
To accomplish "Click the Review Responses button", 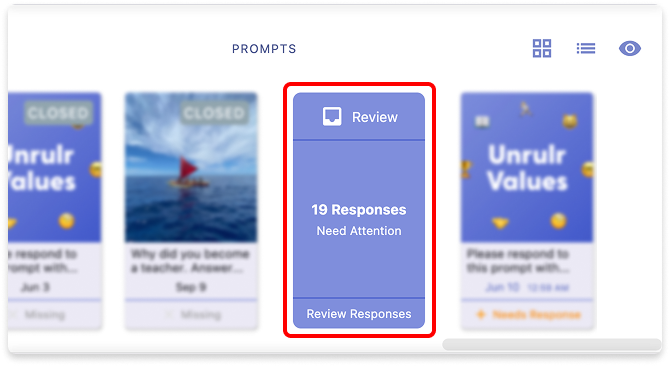I will pos(359,314).
